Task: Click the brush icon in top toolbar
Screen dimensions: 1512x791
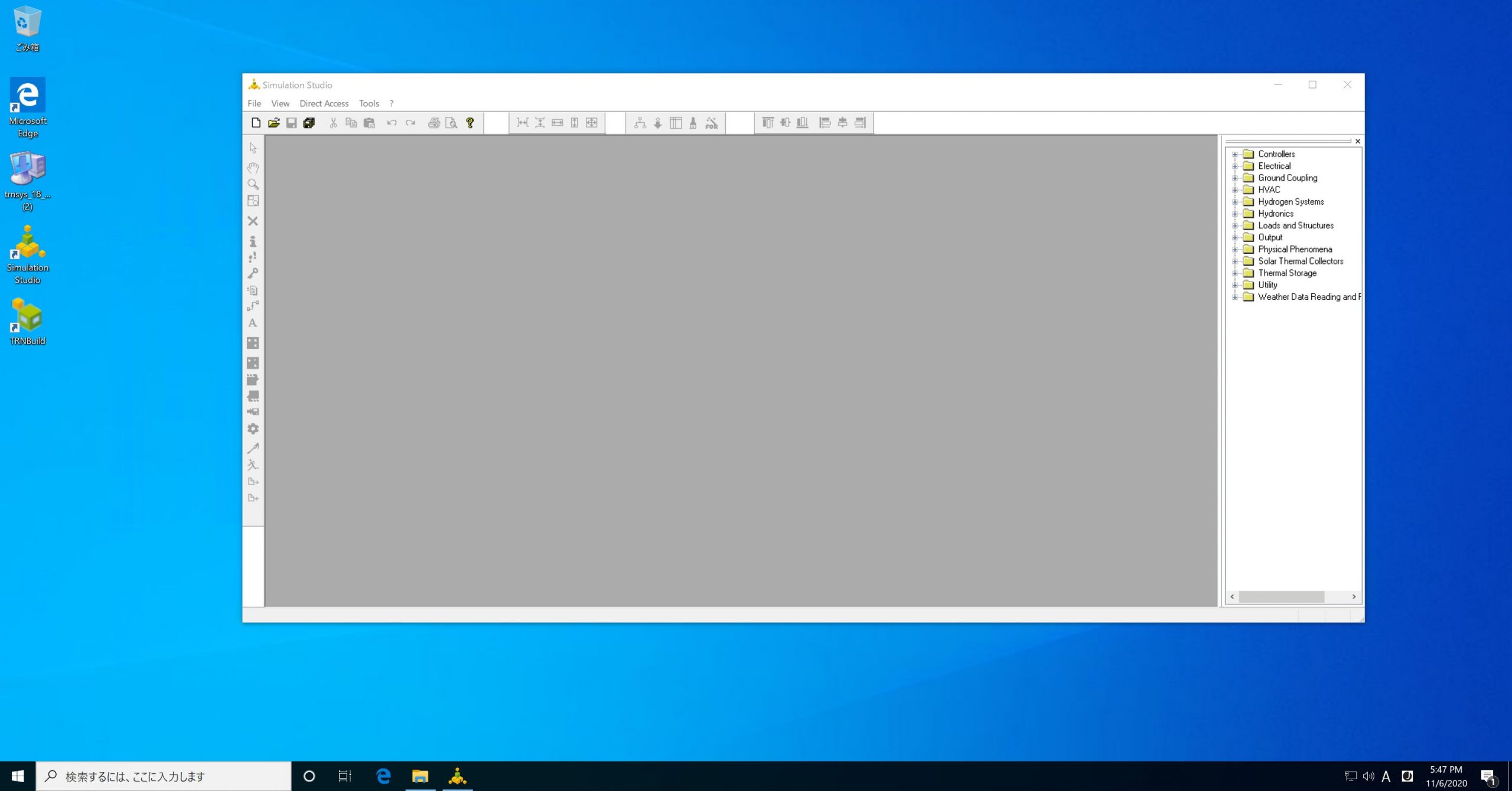Action: [x=693, y=123]
